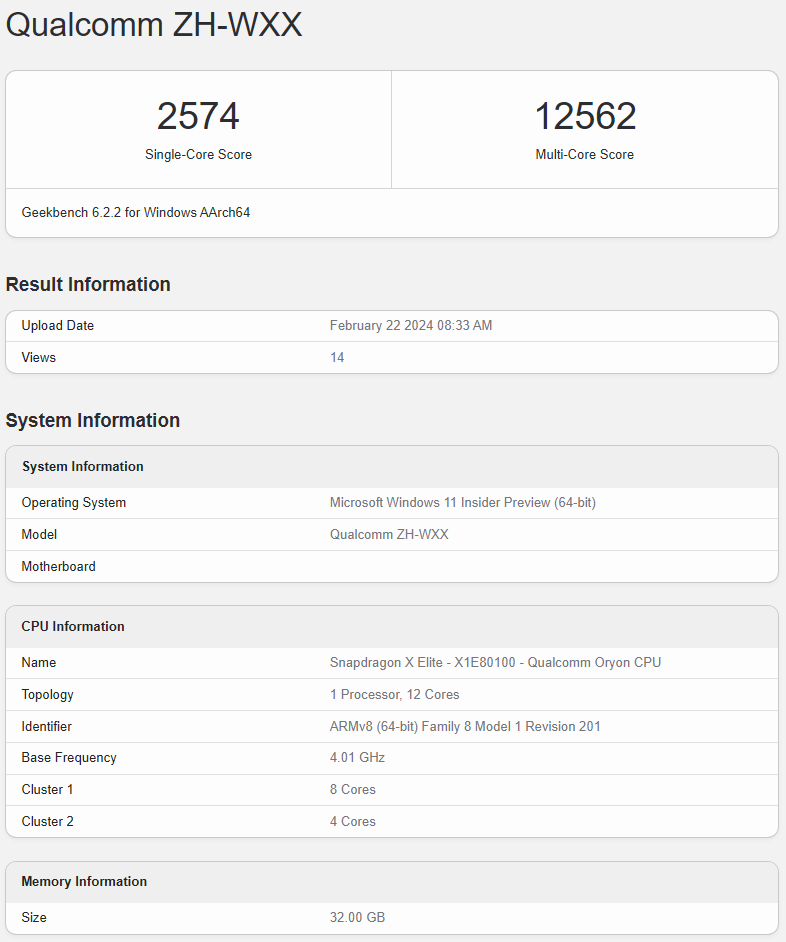Click the 'Cluster 1' label
Image resolution: width=786 pixels, height=942 pixels.
[x=47, y=789]
